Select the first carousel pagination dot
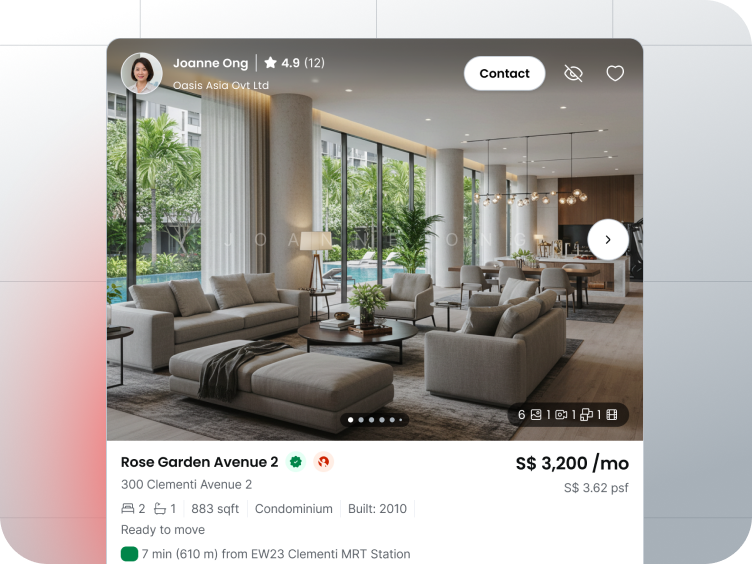752x564 pixels. [351, 420]
